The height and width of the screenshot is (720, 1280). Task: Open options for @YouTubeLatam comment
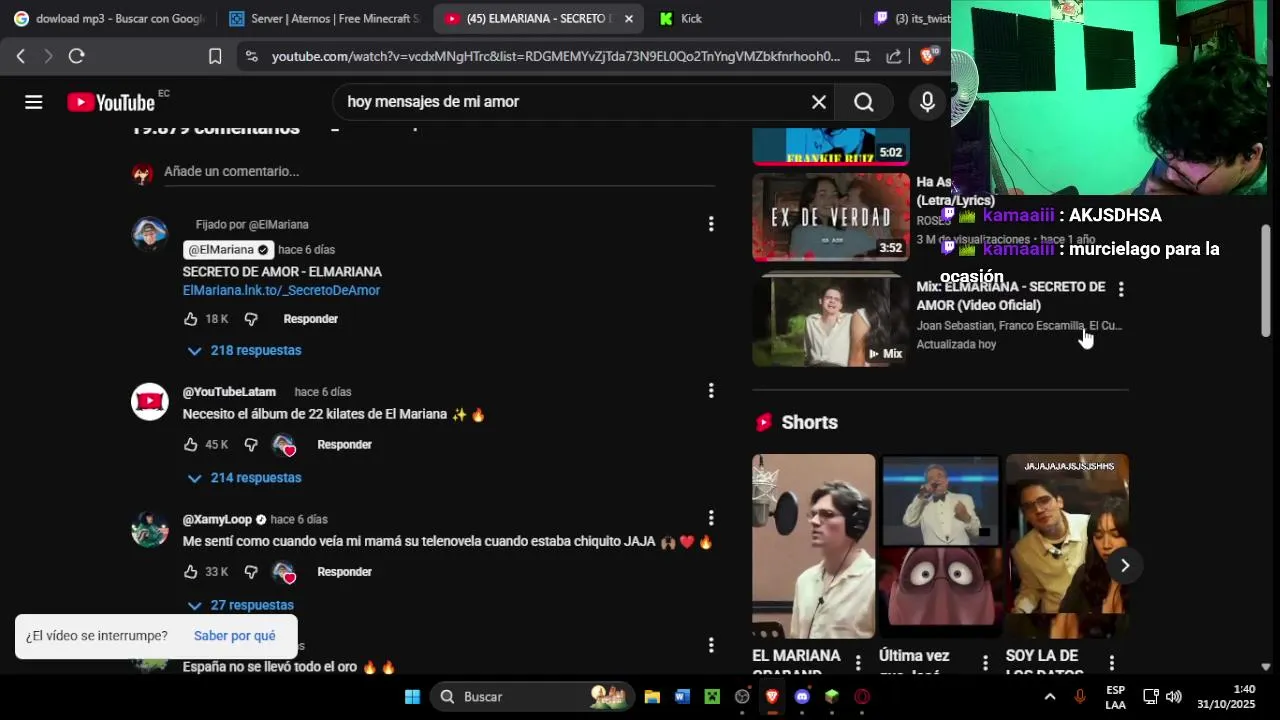pyautogui.click(x=711, y=391)
